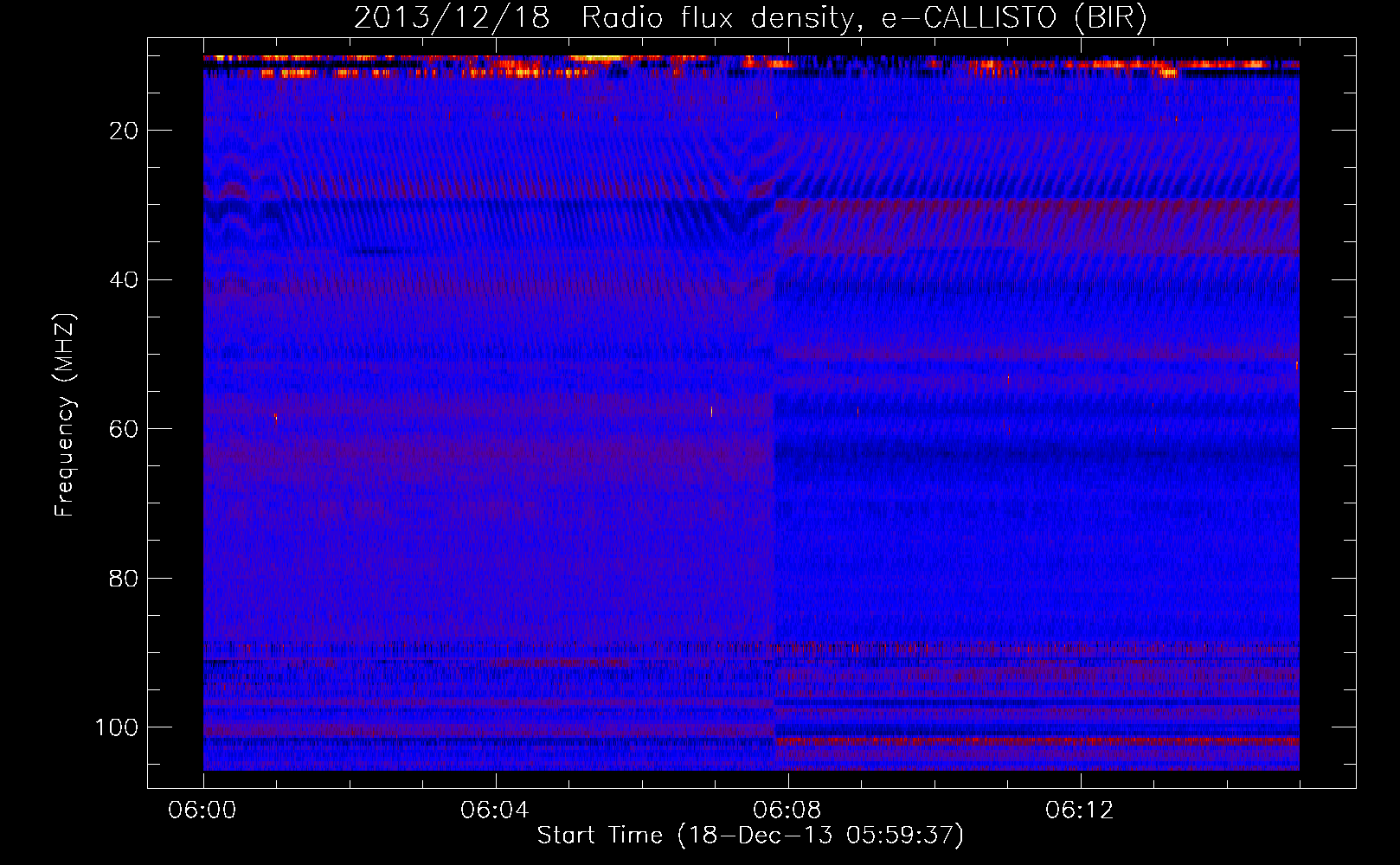The width and height of the screenshot is (1400, 865).
Task: Click the 06:12 time tick label
Action: pos(1080,811)
